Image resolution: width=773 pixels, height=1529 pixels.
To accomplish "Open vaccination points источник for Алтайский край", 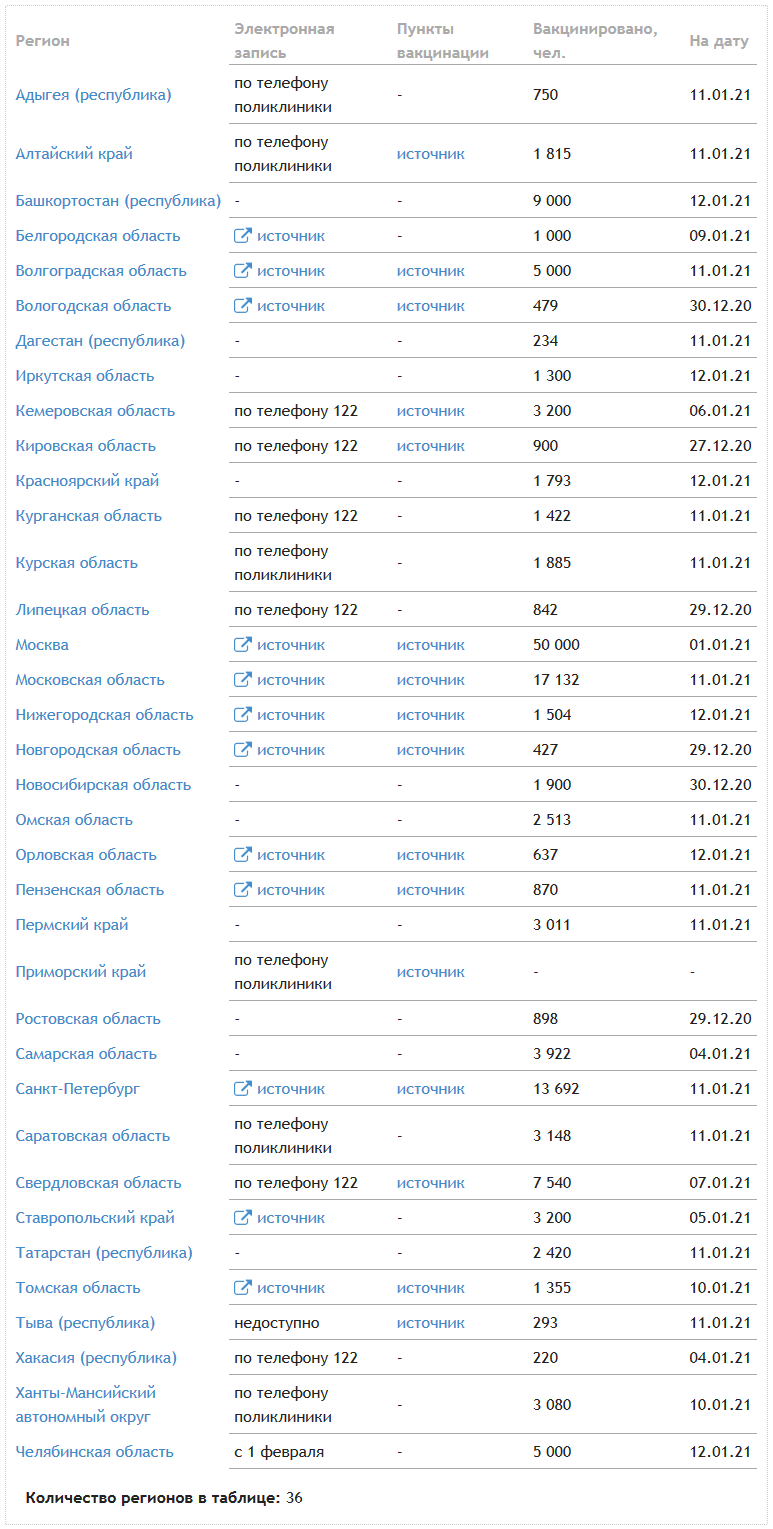I will click(430, 154).
